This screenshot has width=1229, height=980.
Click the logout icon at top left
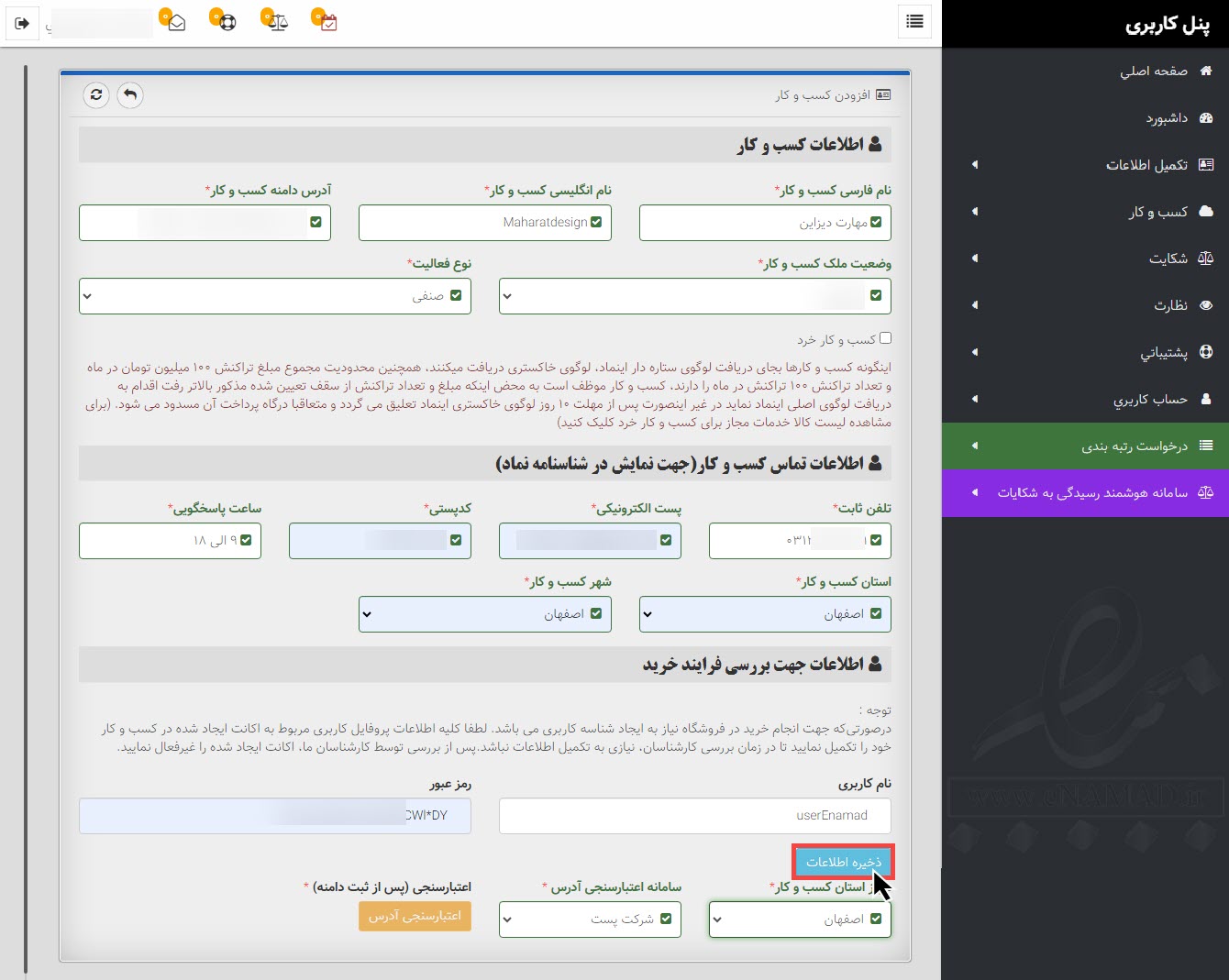click(x=23, y=24)
